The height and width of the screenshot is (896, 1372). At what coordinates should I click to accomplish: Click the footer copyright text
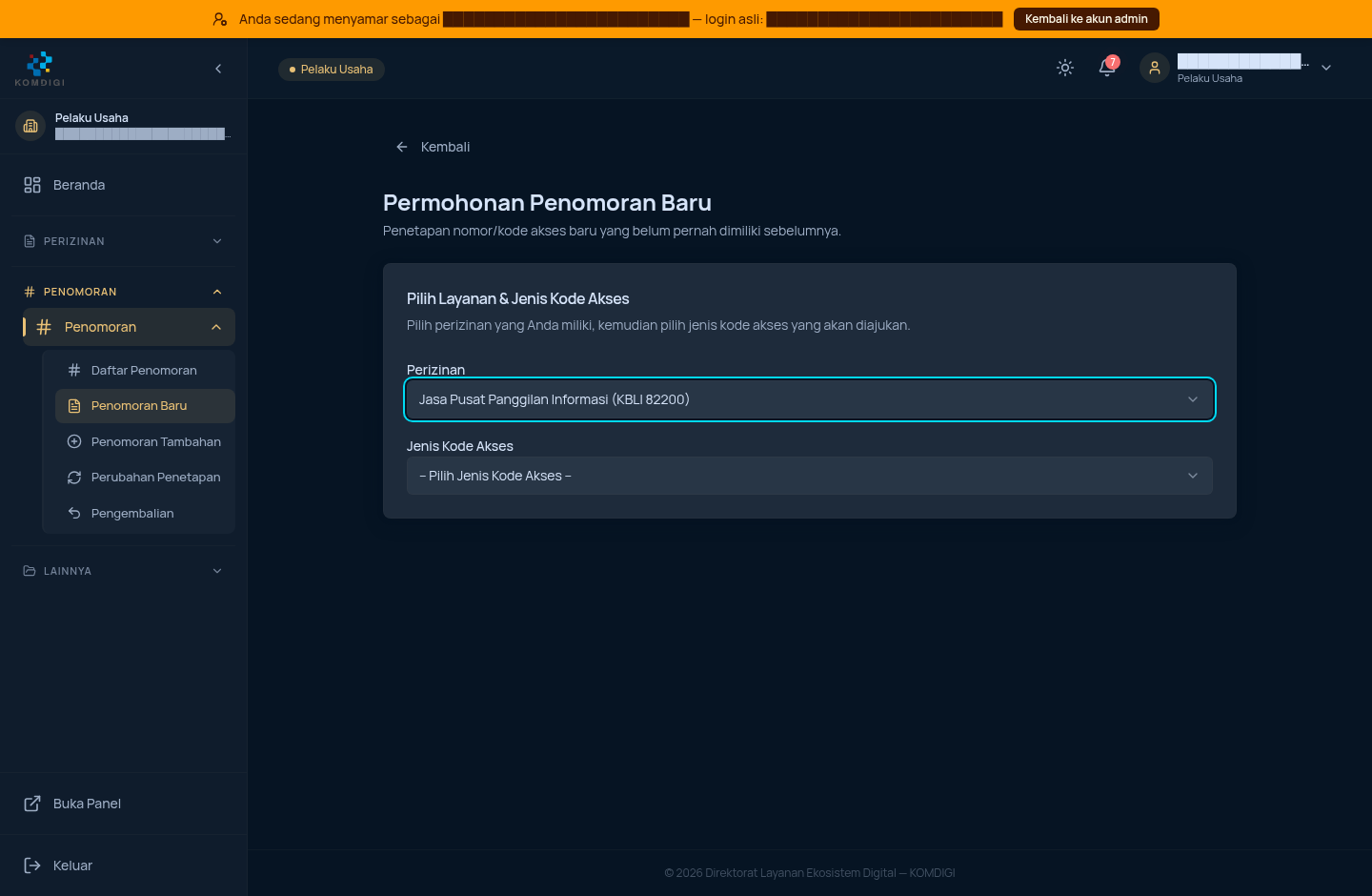810,873
